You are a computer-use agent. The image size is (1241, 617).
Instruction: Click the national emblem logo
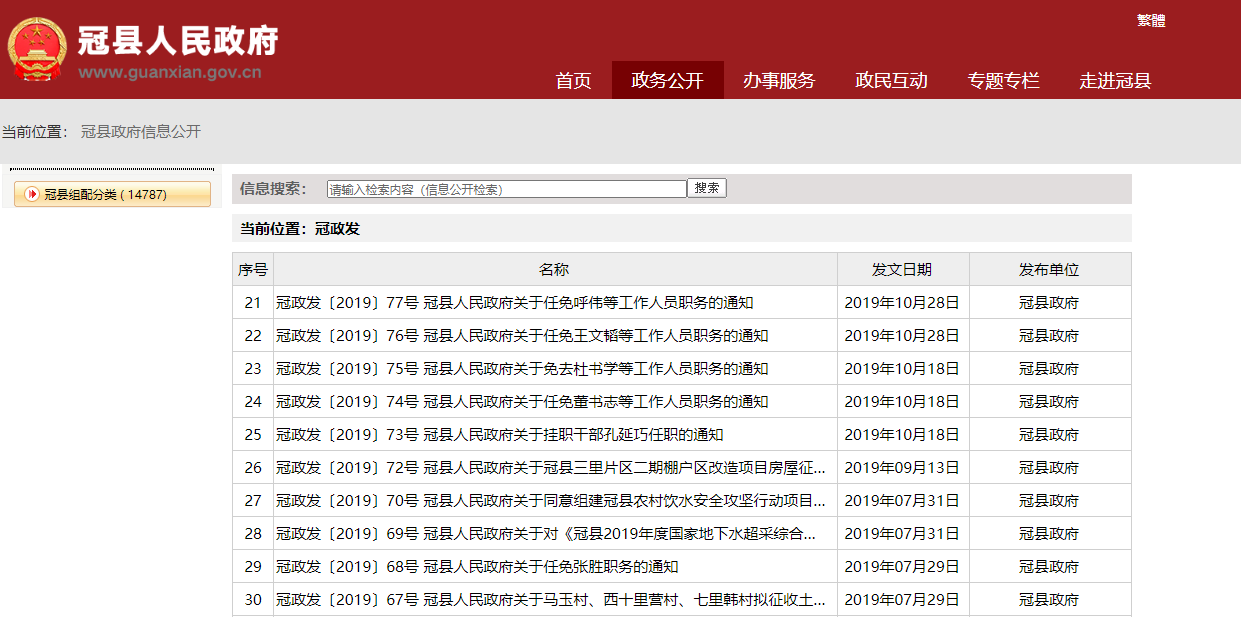point(39,48)
